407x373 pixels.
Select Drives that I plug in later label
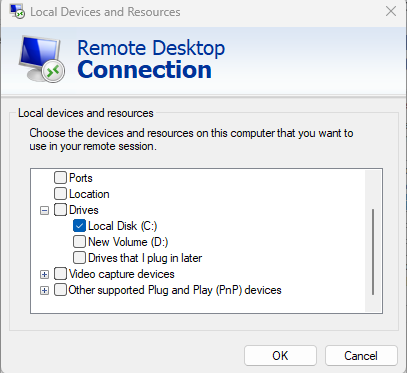pyautogui.click(x=145, y=258)
